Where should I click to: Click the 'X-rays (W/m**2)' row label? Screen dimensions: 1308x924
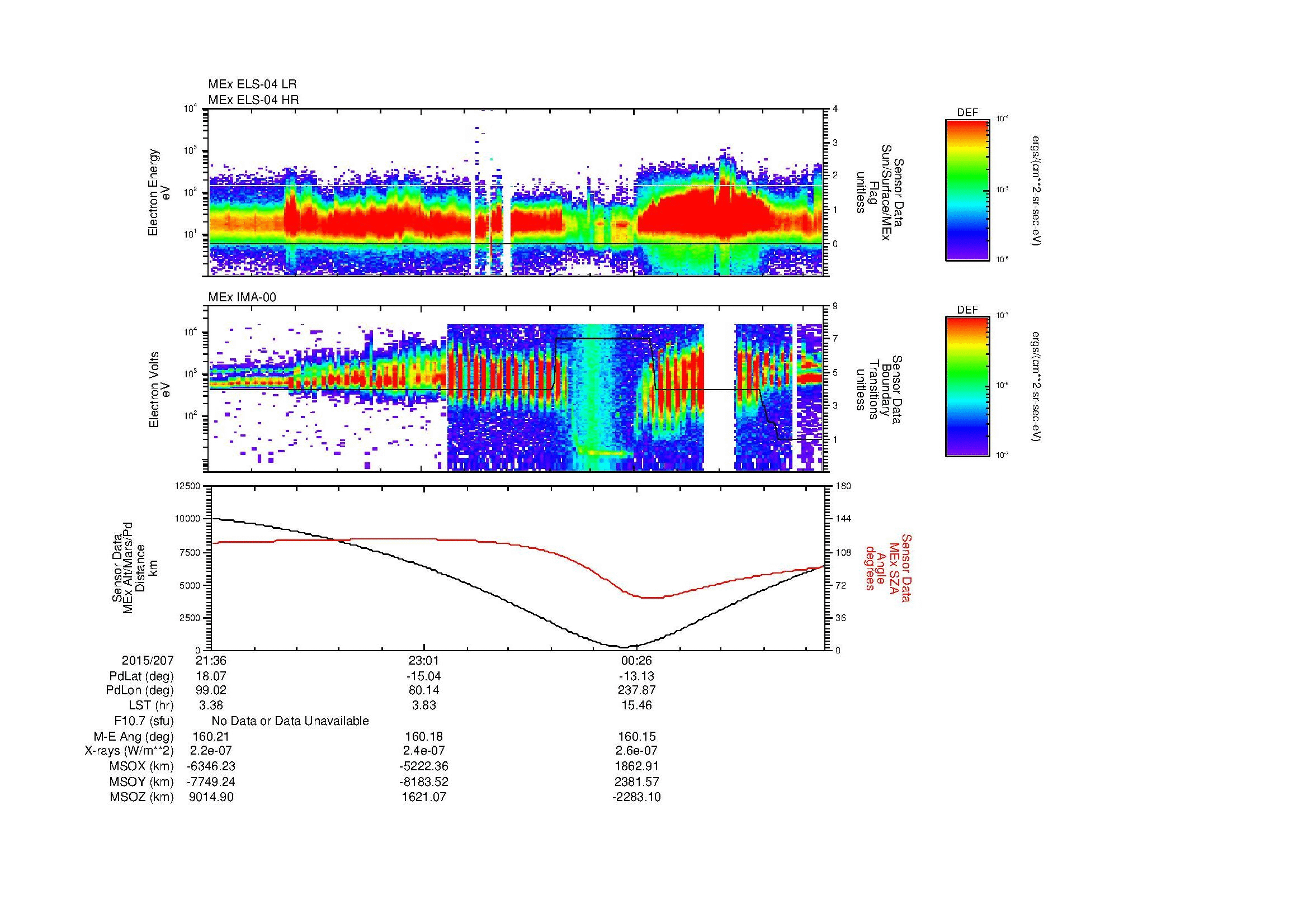[x=129, y=751]
